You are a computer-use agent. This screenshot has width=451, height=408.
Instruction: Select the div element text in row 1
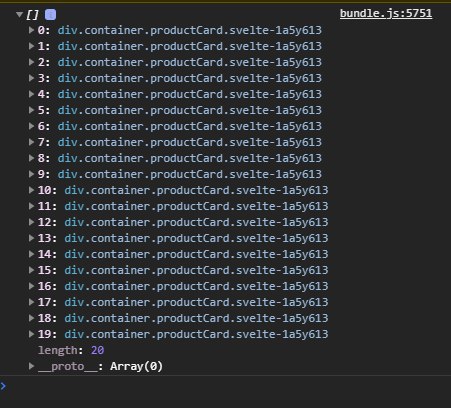coord(190,46)
